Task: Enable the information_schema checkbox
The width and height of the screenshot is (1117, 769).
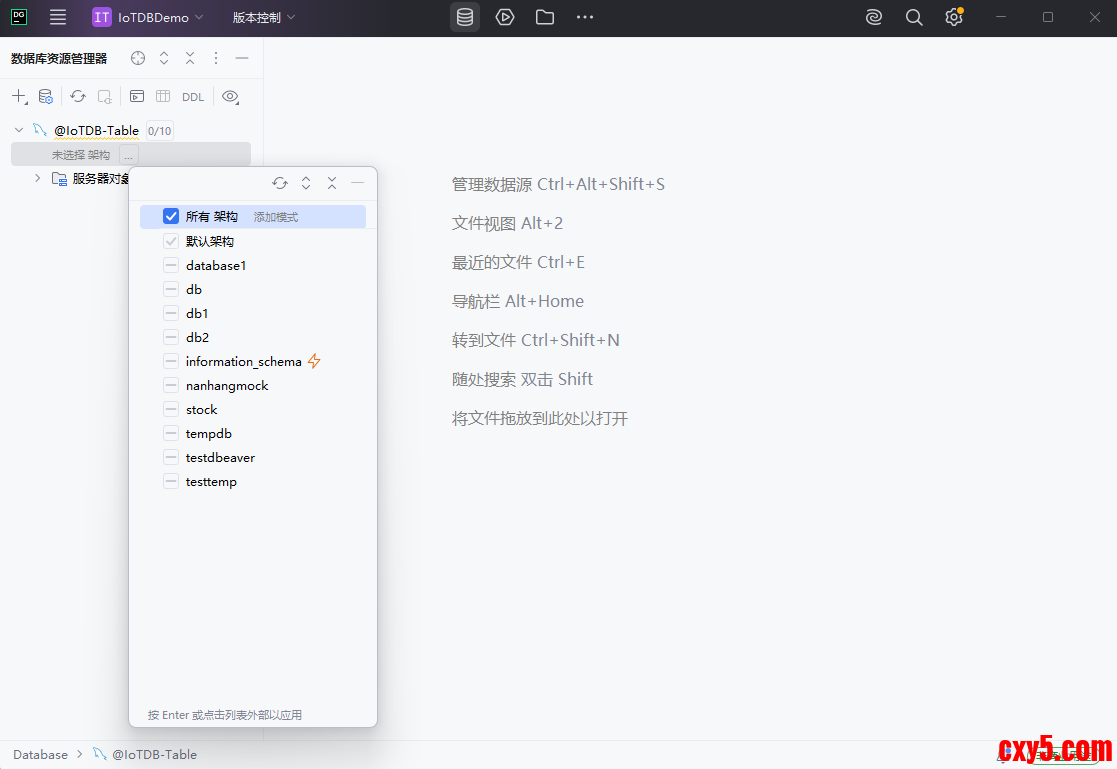Action: tap(171, 361)
